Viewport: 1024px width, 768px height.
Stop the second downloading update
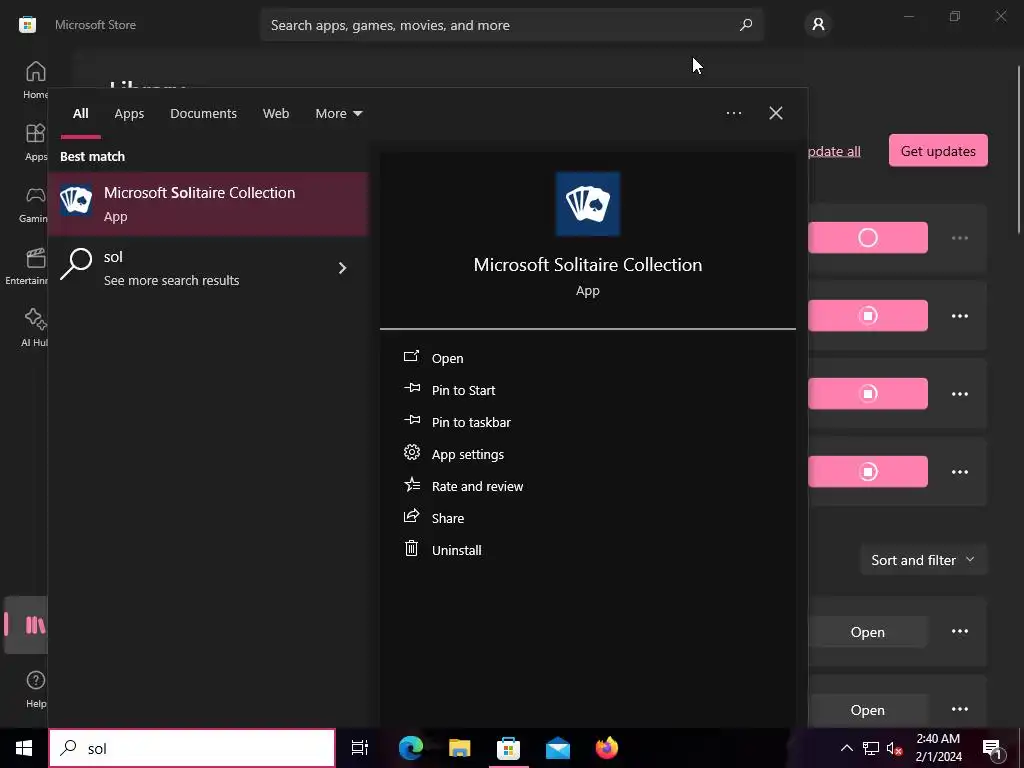pos(867,315)
